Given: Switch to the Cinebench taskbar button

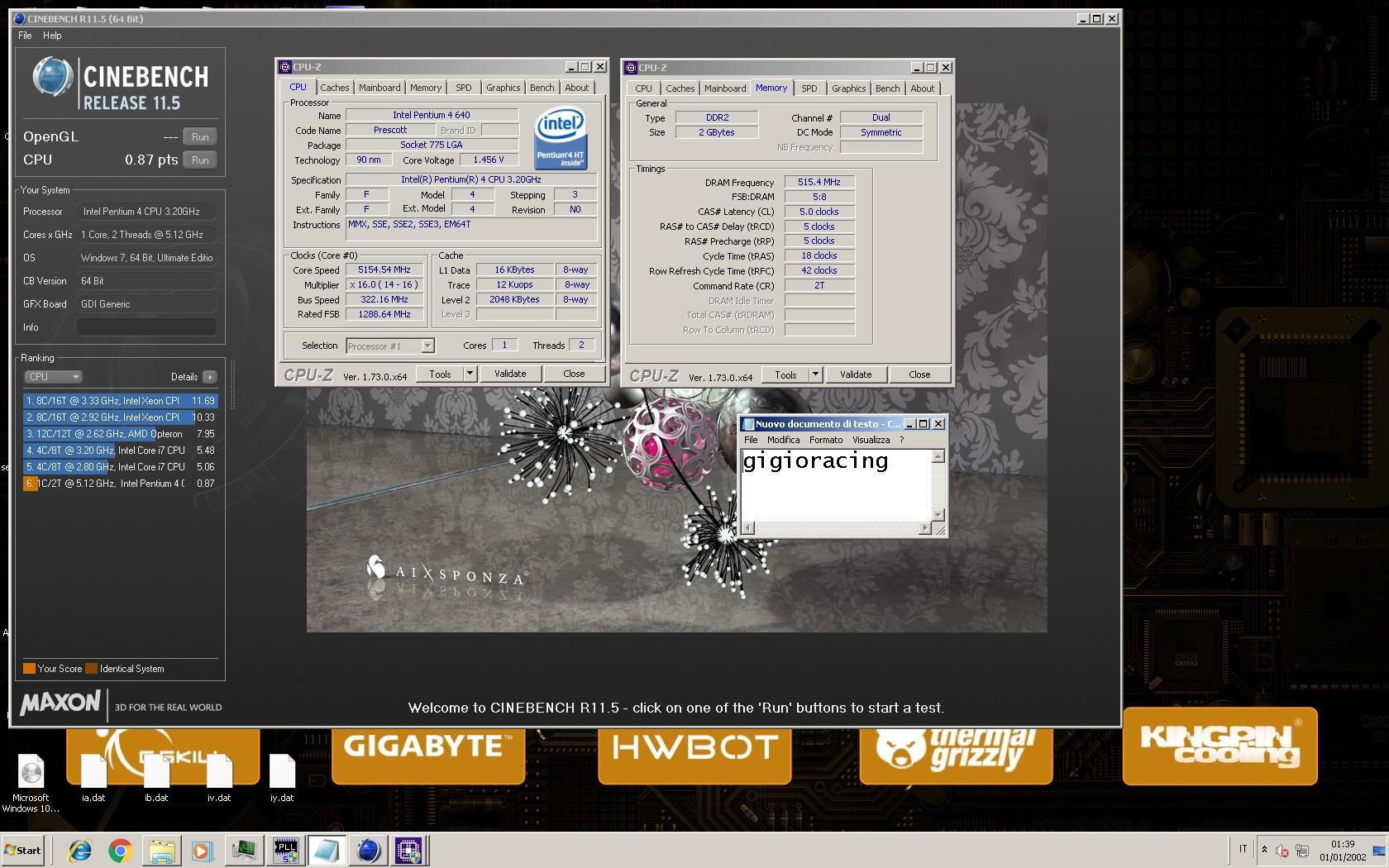Looking at the screenshot, I should (368, 850).
